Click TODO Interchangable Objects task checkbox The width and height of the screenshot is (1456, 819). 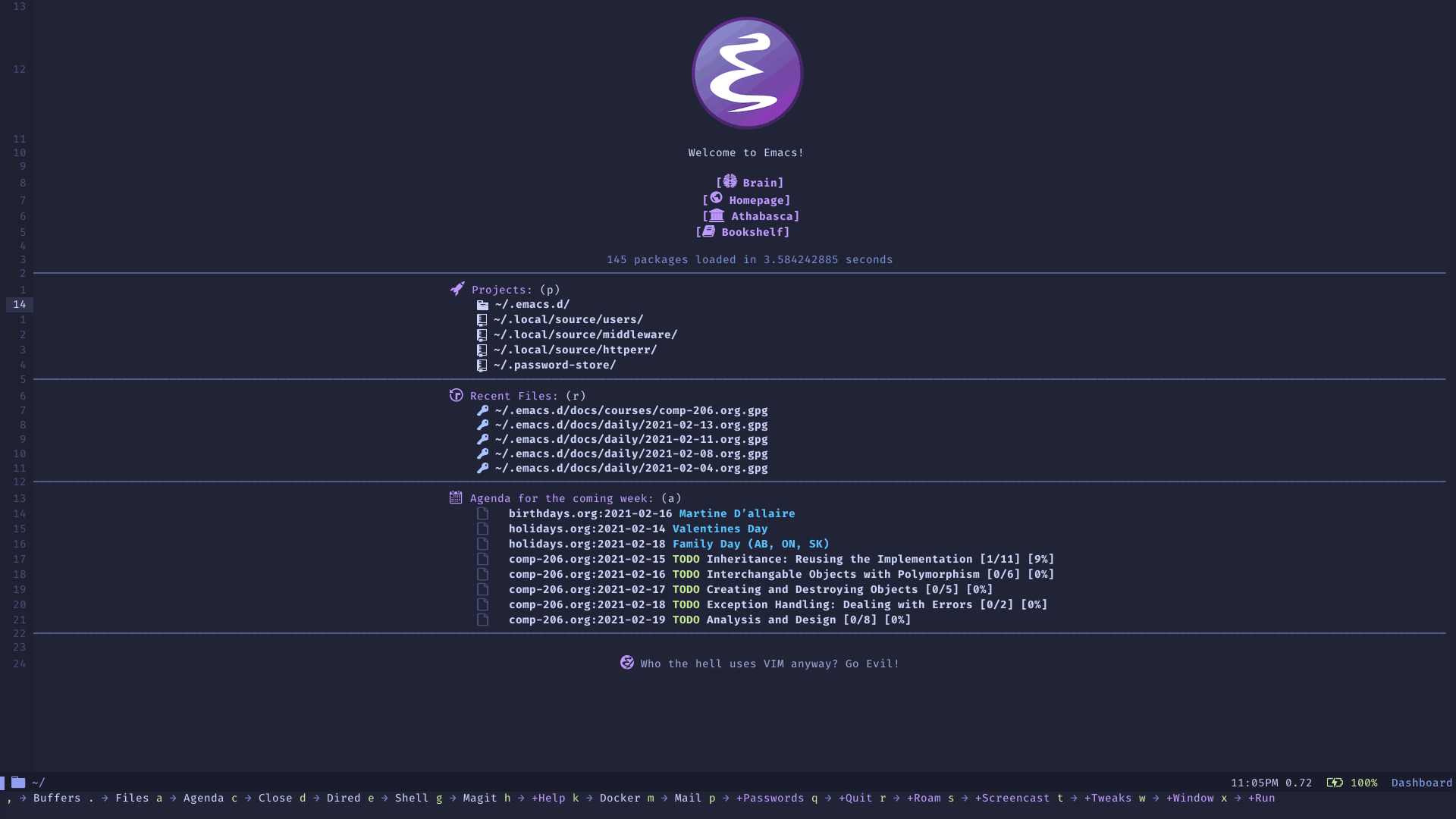point(483,574)
